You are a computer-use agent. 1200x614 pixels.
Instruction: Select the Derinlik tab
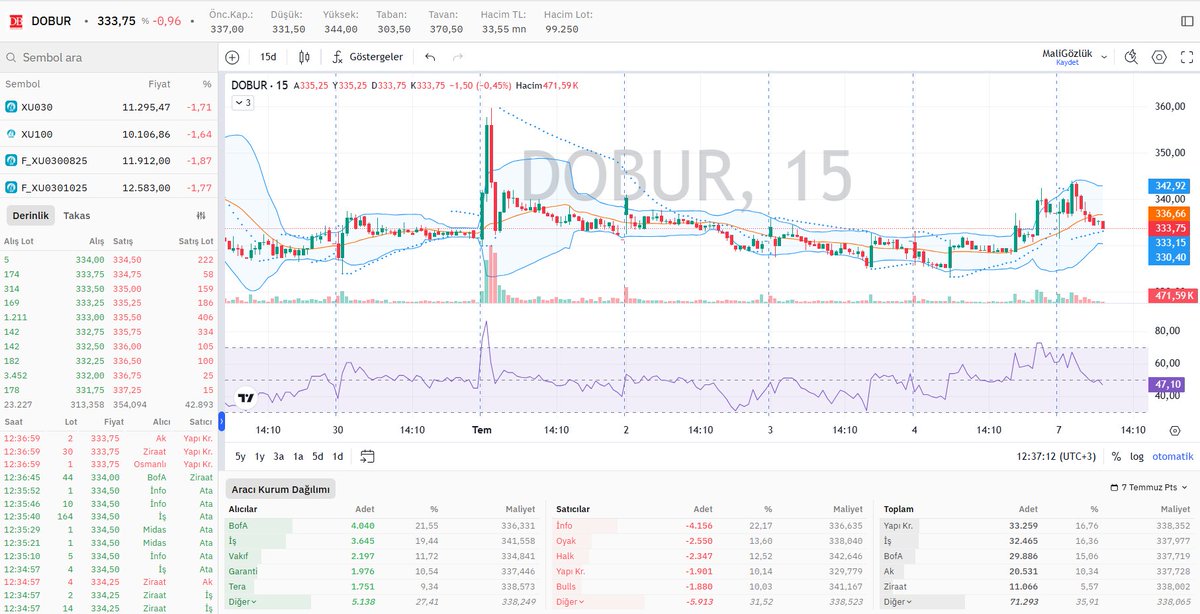[29, 215]
